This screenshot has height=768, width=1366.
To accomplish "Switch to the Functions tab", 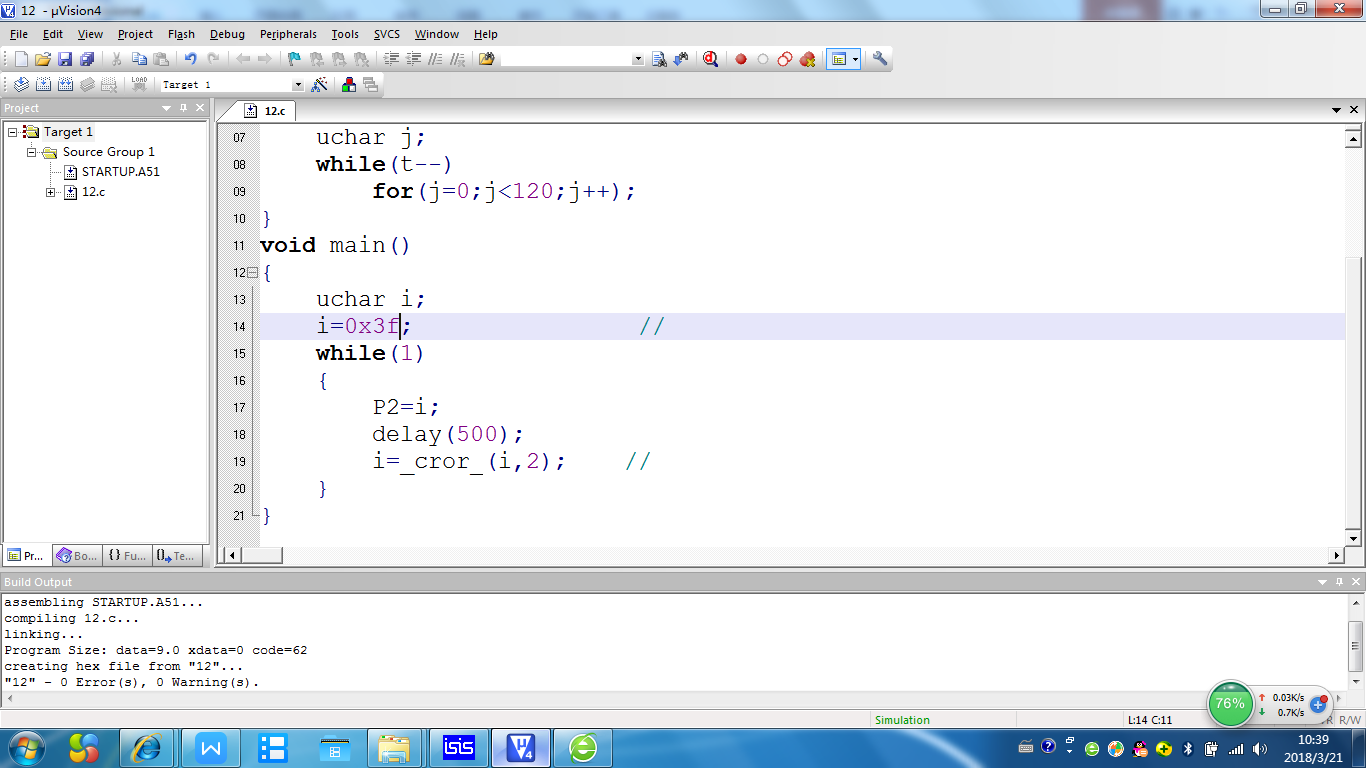I will click(x=127, y=555).
